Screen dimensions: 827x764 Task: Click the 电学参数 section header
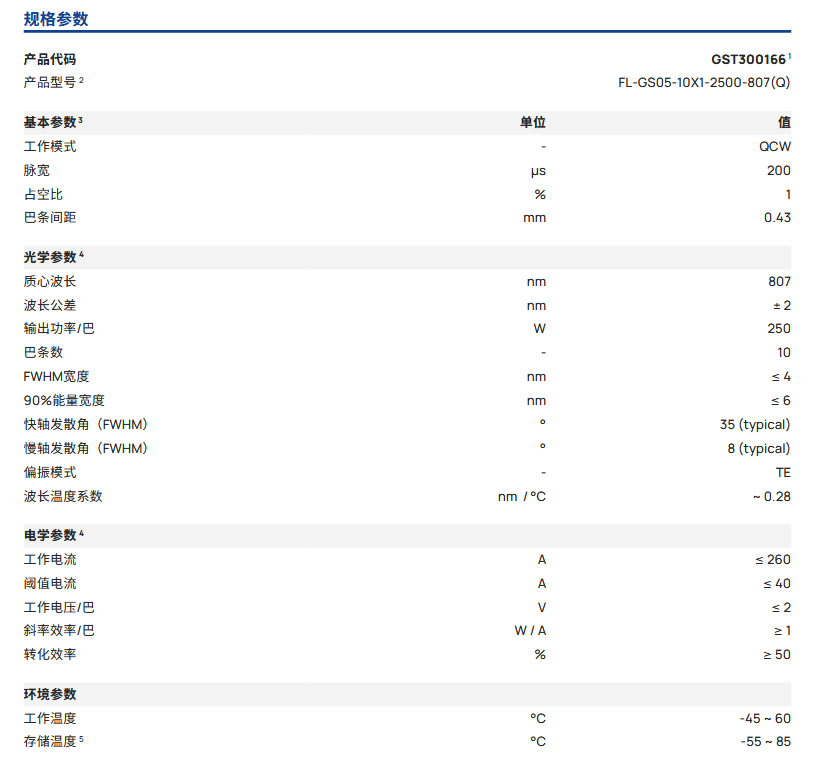[x=50, y=535]
